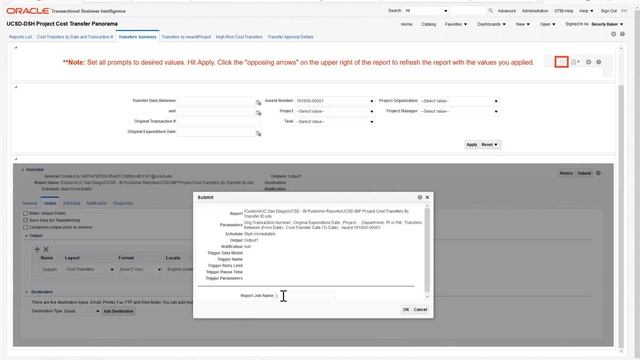The width and height of the screenshot is (640, 360).
Task: Open the Help menu
Action: pos(586,11)
